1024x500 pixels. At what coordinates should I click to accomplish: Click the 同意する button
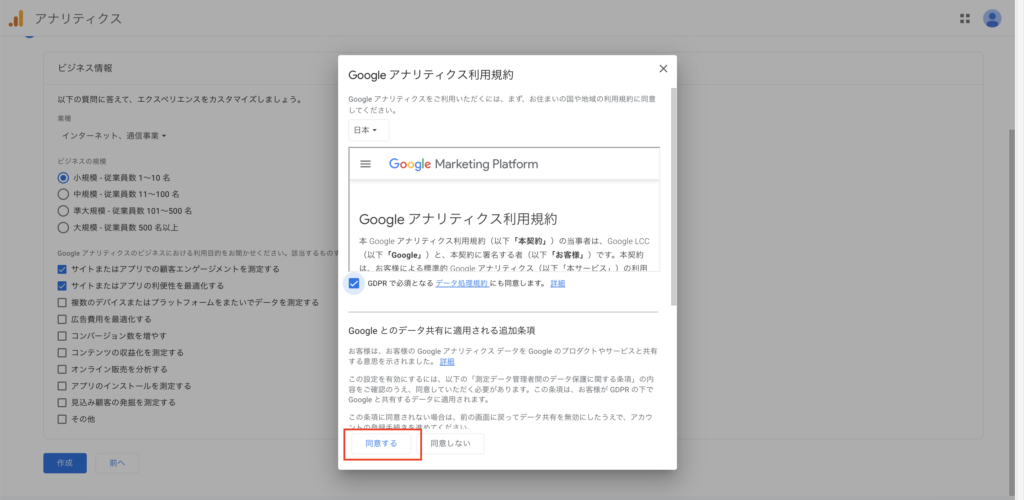pos(381,444)
